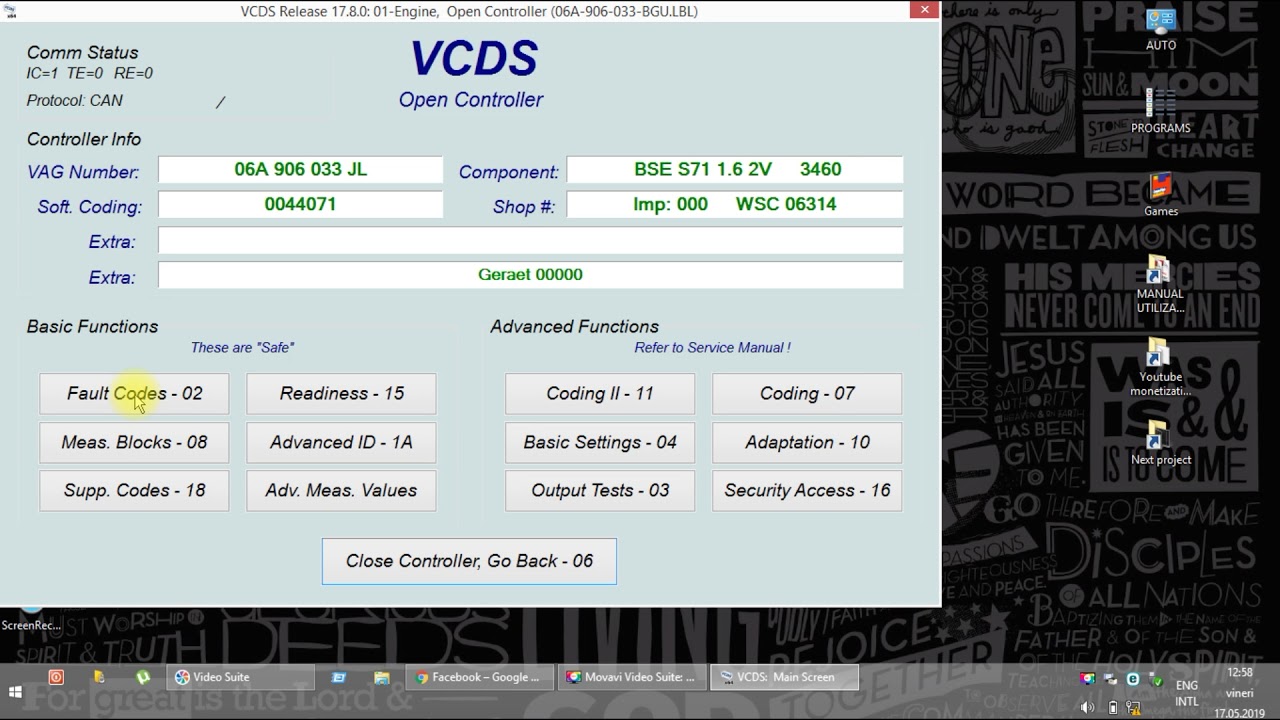Open the Next project desktop shortcut

(x=1161, y=443)
